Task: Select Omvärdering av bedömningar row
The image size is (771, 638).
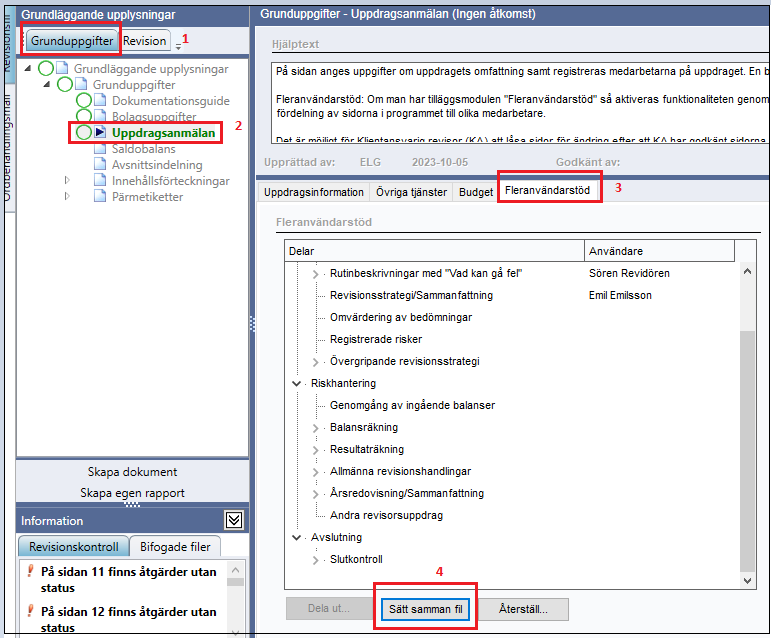Action: (x=401, y=318)
